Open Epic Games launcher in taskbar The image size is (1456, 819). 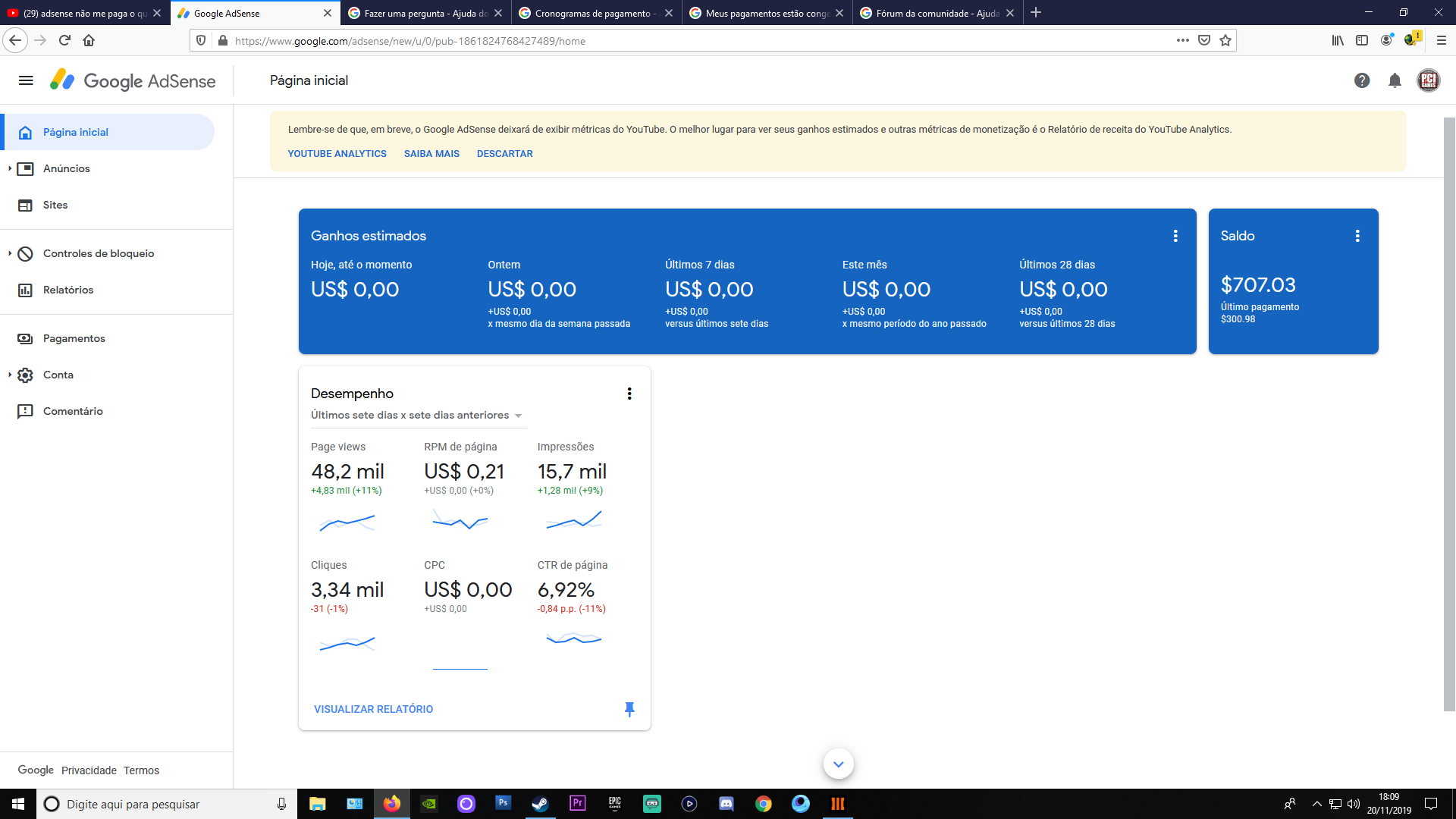pyautogui.click(x=615, y=804)
